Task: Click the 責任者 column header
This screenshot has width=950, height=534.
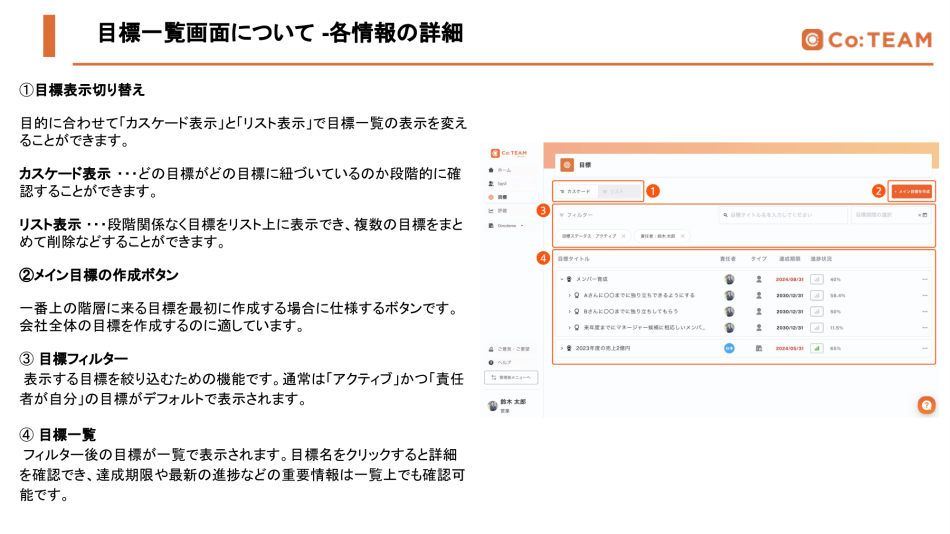Action: pos(728,259)
